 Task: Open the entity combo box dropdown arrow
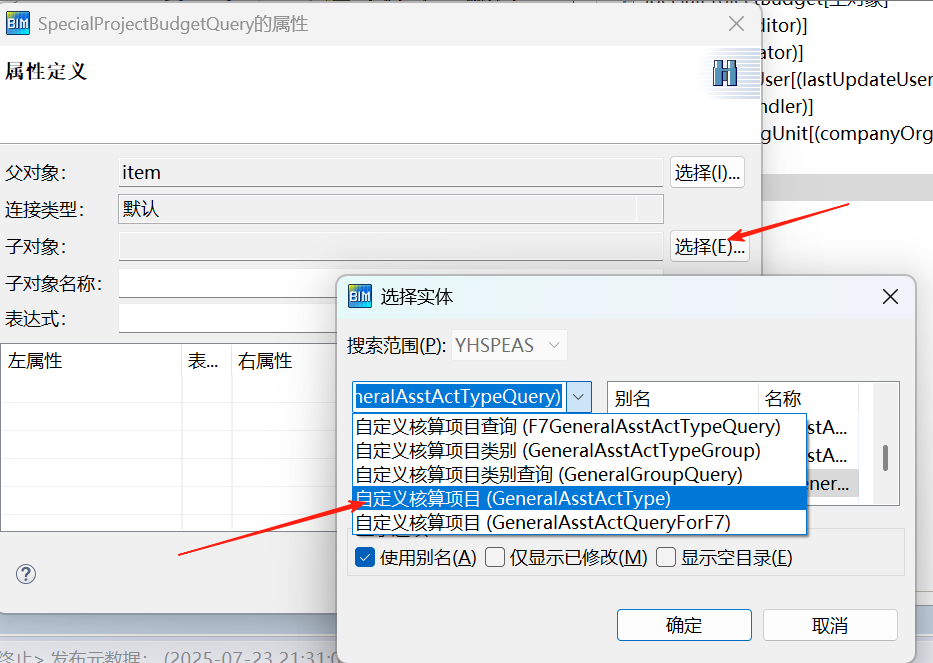(x=580, y=397)
